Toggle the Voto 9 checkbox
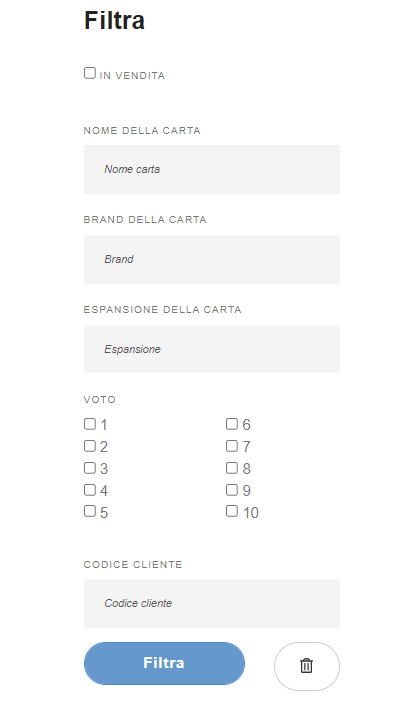This screenshot has height=725, width=404. coord(232,490)
